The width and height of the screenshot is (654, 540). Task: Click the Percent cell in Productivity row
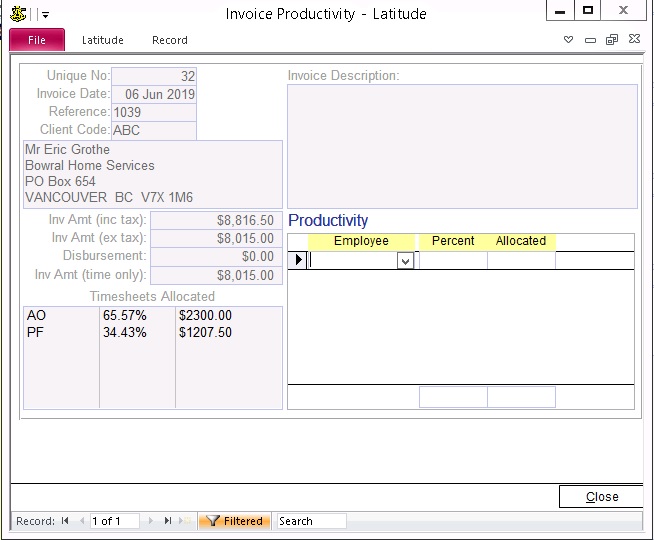pyautogui.click(x=452, y=261)
